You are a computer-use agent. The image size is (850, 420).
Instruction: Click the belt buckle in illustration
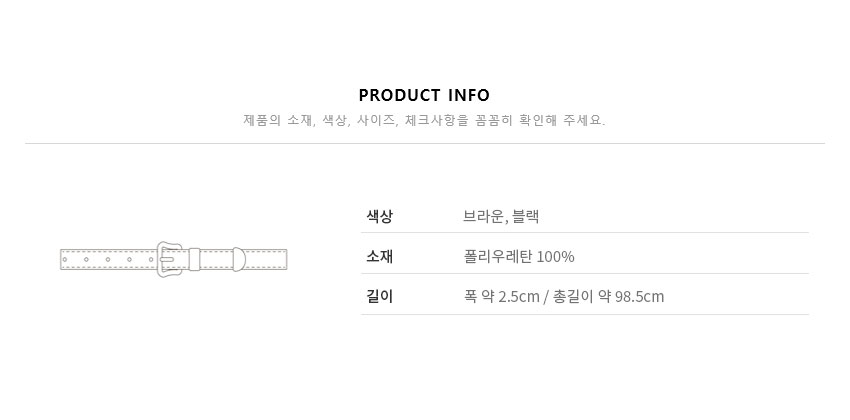(x=170, y=260)
